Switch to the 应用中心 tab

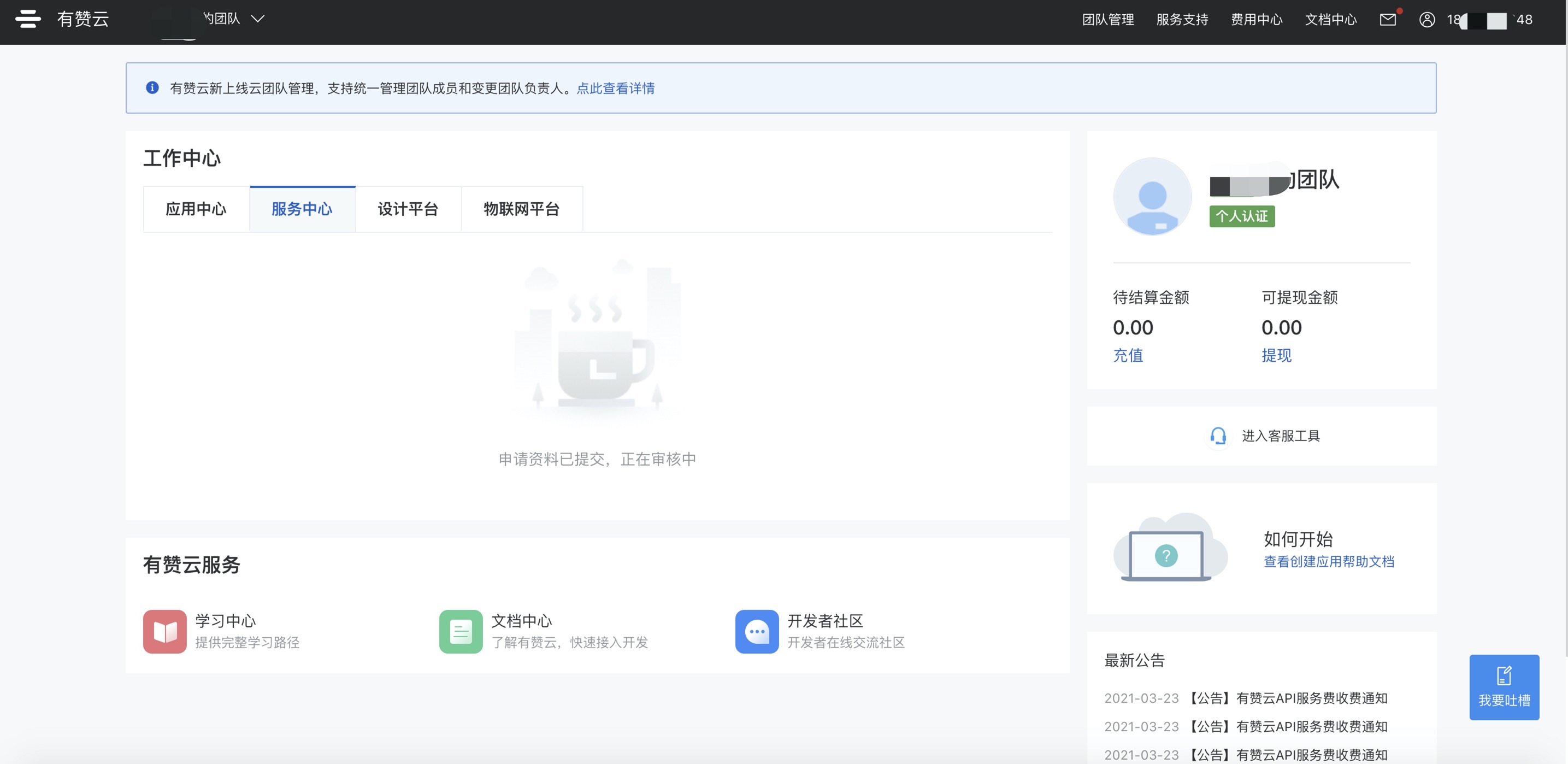coord(196,209)
